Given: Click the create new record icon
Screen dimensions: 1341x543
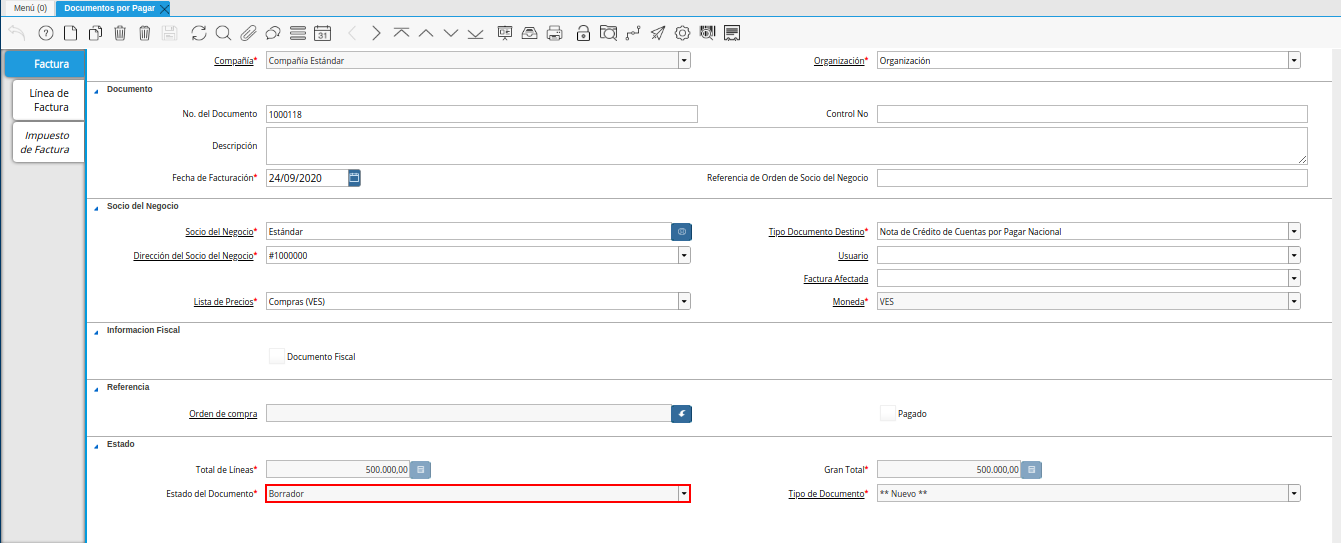Looking at the screenshot, I should (x=70, y=33).
